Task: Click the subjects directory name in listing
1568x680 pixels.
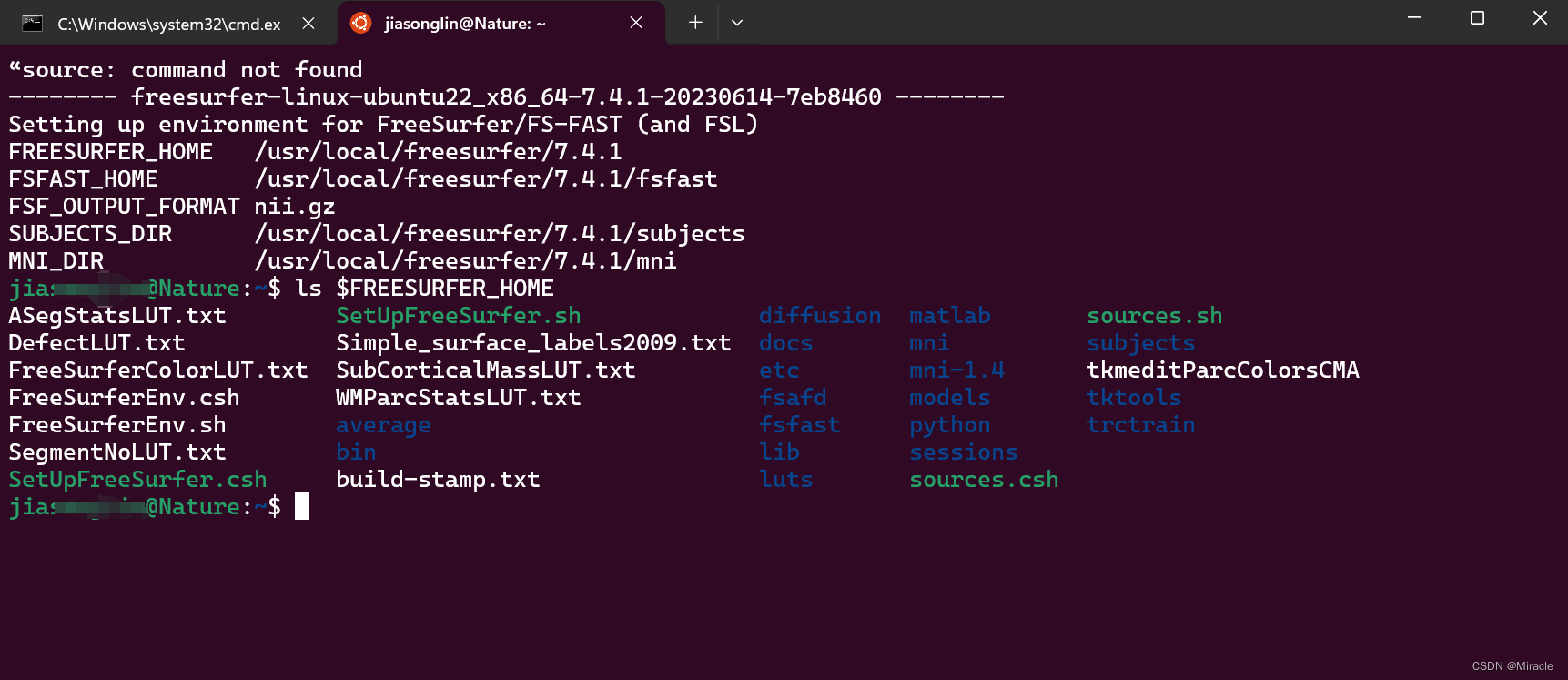Action: click(1140, 342)
